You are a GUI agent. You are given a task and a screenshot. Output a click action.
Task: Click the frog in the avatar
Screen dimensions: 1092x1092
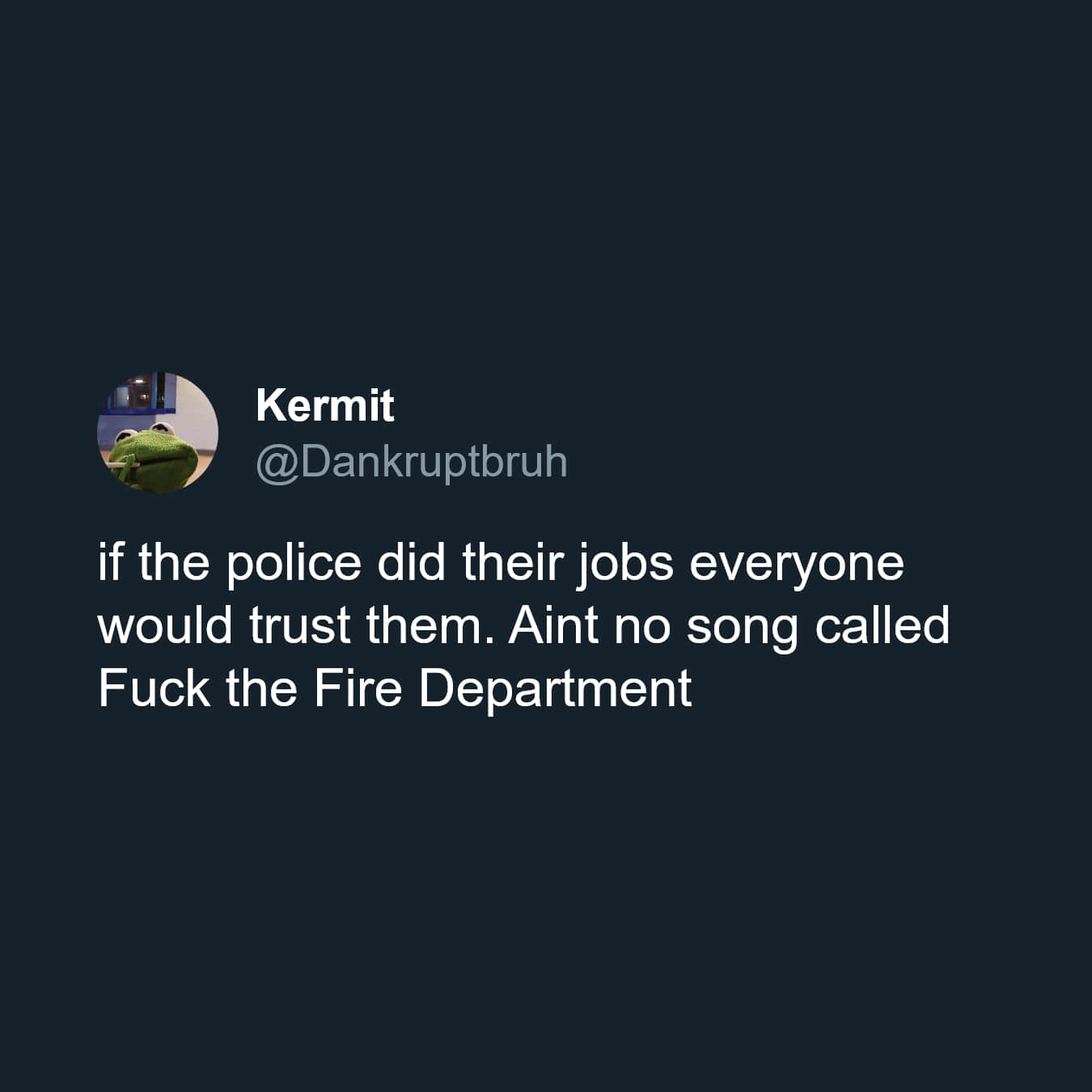pyautogui.click(x=154, y=457)
